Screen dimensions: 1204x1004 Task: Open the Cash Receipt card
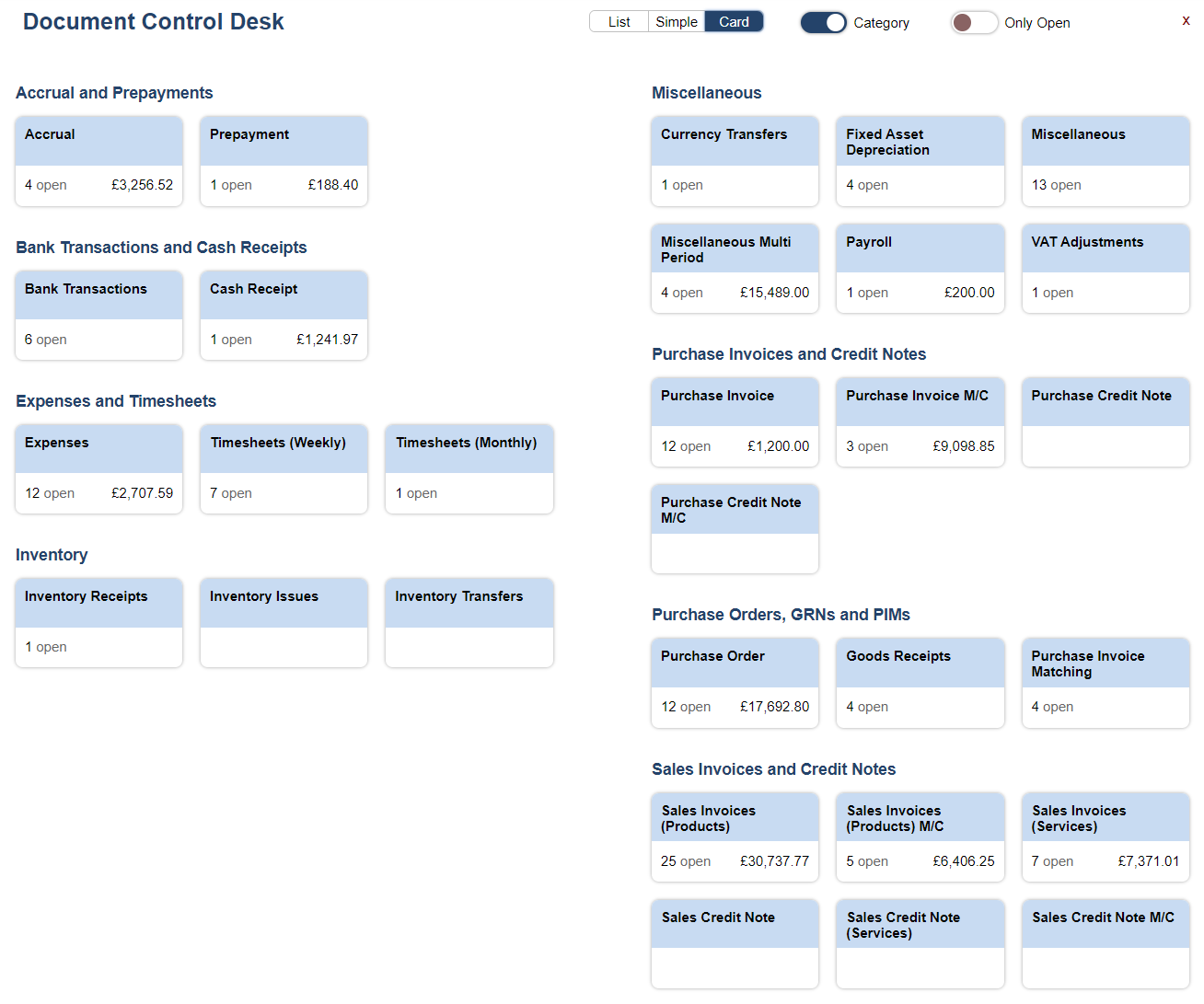pyautogui.click(x=284, y=315)
